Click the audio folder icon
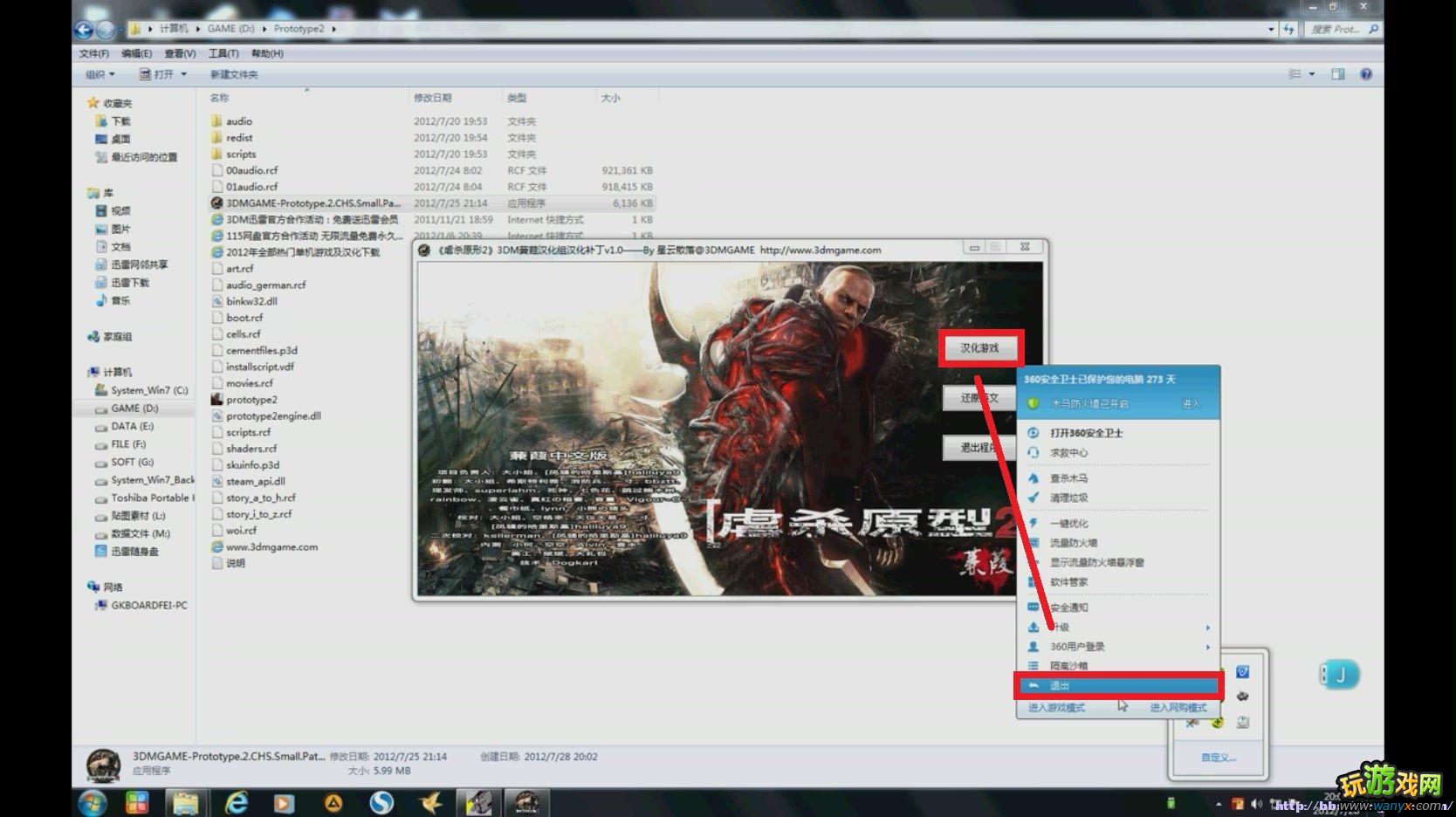This screenshot has height=817, width=1456. 217,121
